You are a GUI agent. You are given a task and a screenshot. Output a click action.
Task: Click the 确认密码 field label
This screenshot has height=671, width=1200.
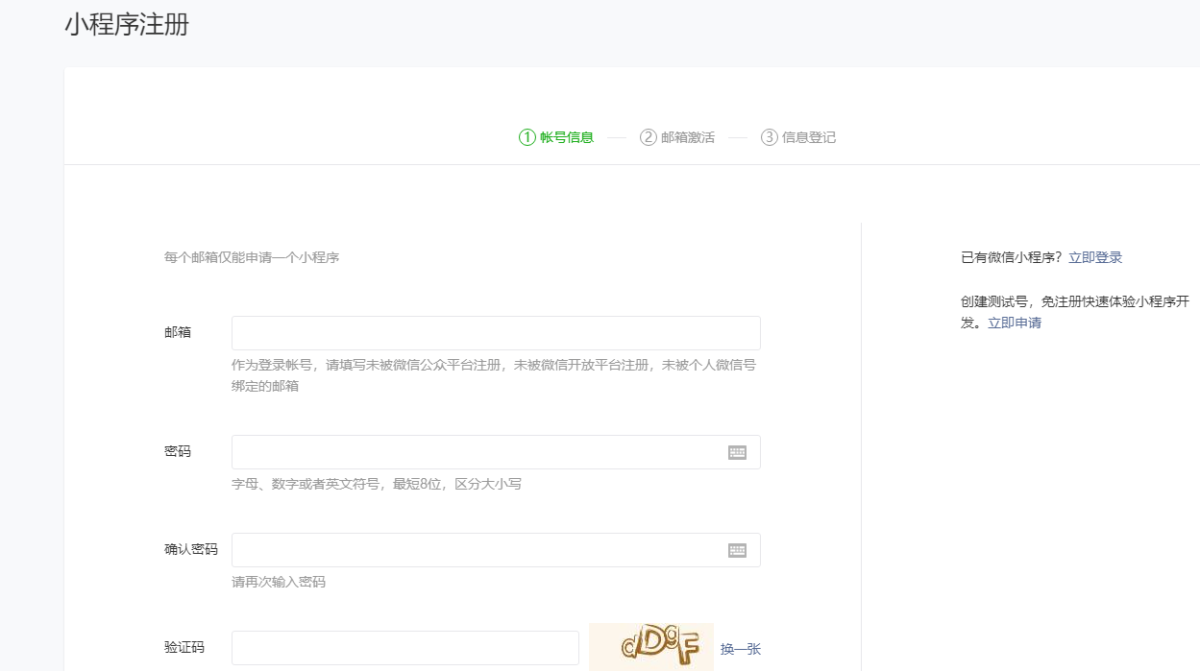[191, 549]
